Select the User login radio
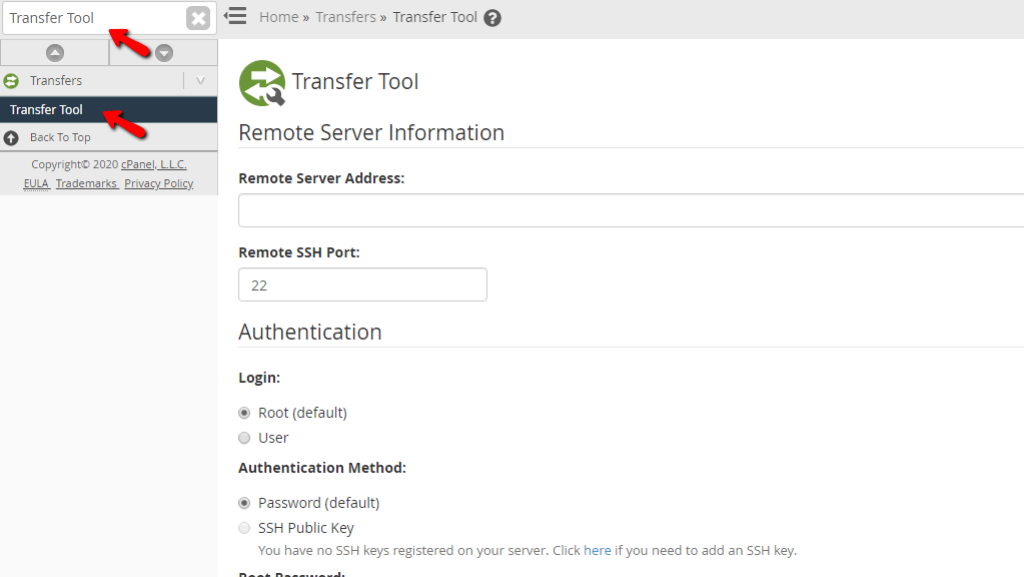1024x577 pixels. [244, 438]
